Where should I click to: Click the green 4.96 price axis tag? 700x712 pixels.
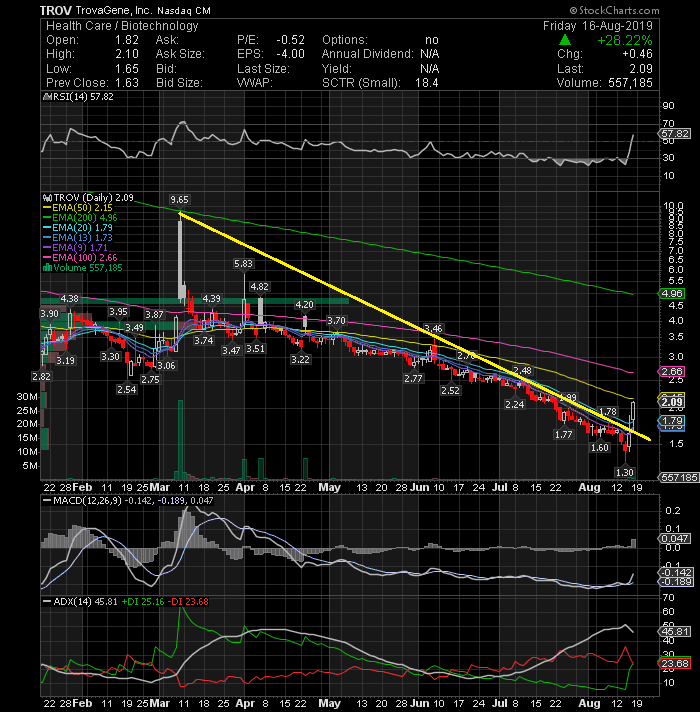point(672,293)
